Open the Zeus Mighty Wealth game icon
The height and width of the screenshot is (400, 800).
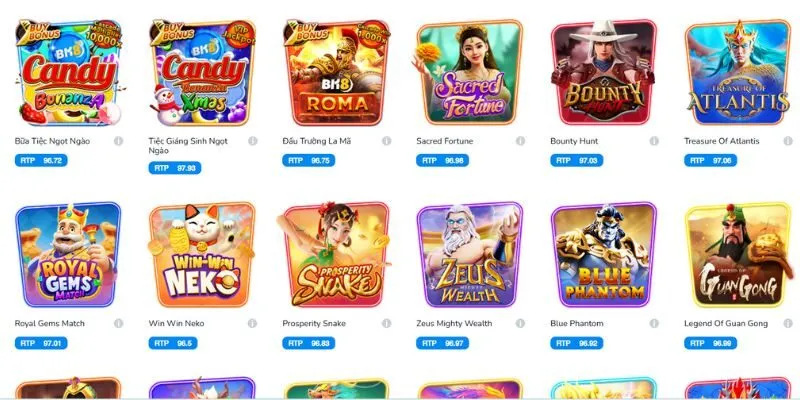coord(470,255)
